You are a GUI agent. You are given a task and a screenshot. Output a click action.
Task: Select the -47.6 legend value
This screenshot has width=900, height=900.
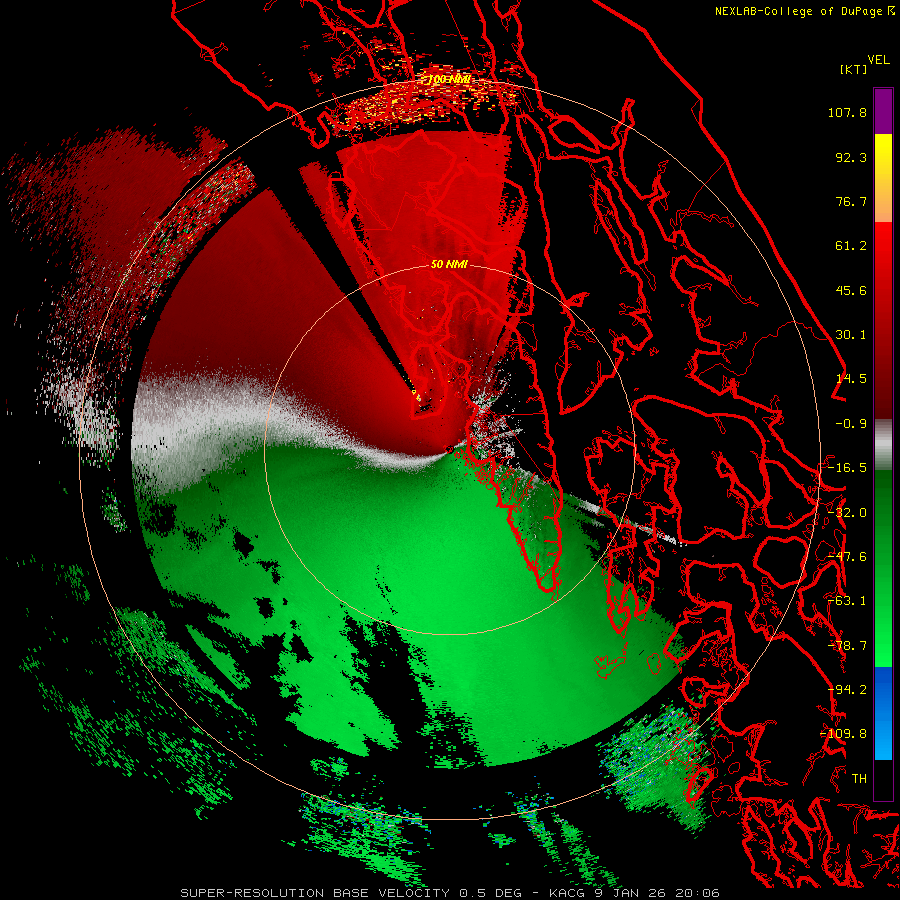pos(847,557)
